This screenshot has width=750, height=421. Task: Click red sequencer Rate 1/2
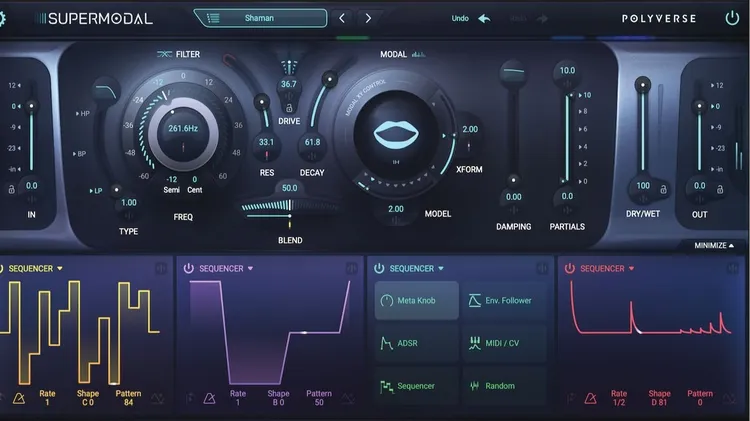pos(619,398)
